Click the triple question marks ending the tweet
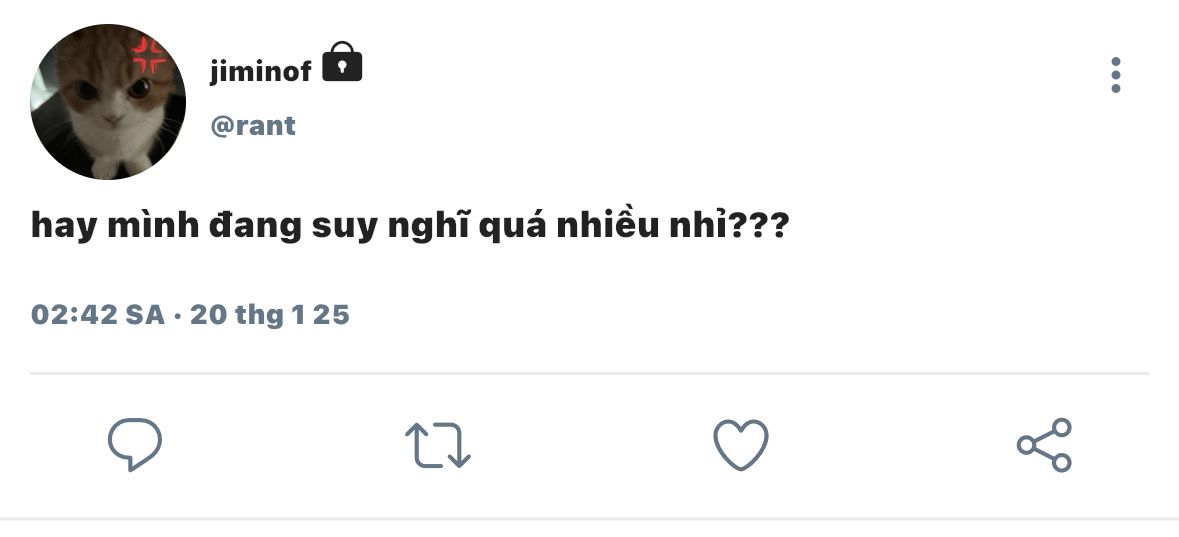Viewport: 1179px width, 537px height. click(758, 226)
